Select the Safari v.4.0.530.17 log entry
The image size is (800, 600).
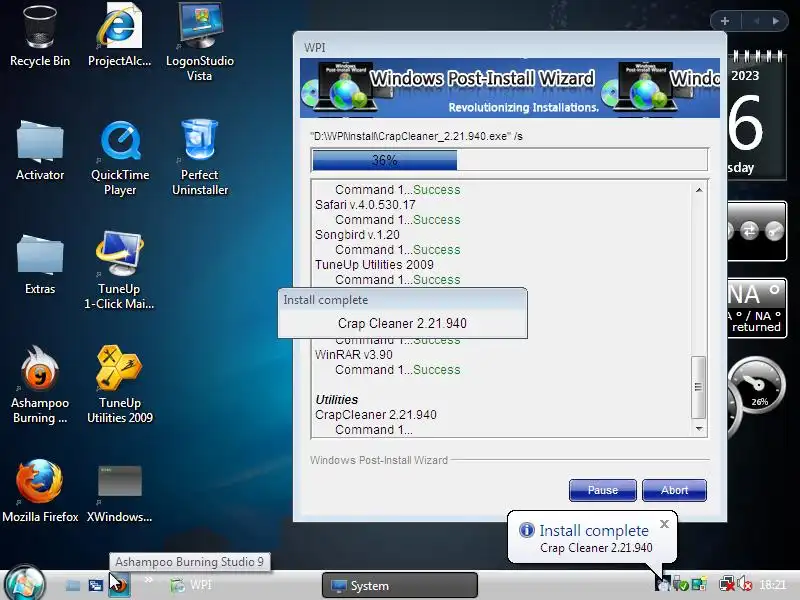tap(365, 205)
